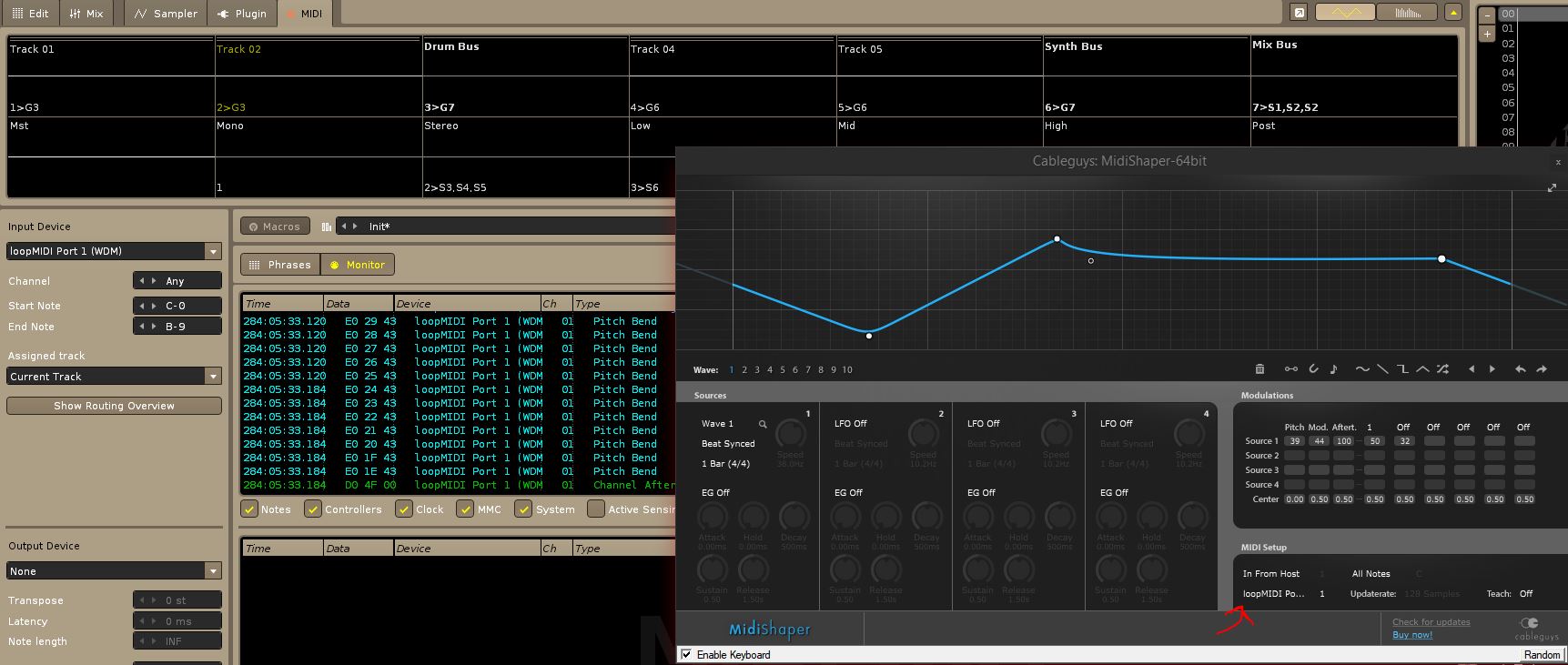The height and width of the screenshot is (665, 1568).
Task: Switch to the Plugin tab
Action: pyautogui.click(x=241, y=14)
